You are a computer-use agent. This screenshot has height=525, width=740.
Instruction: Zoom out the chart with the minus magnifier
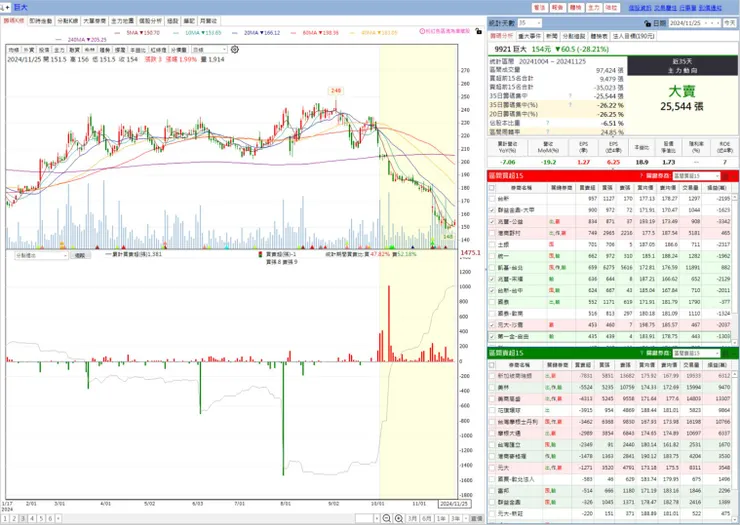[387, 518]
